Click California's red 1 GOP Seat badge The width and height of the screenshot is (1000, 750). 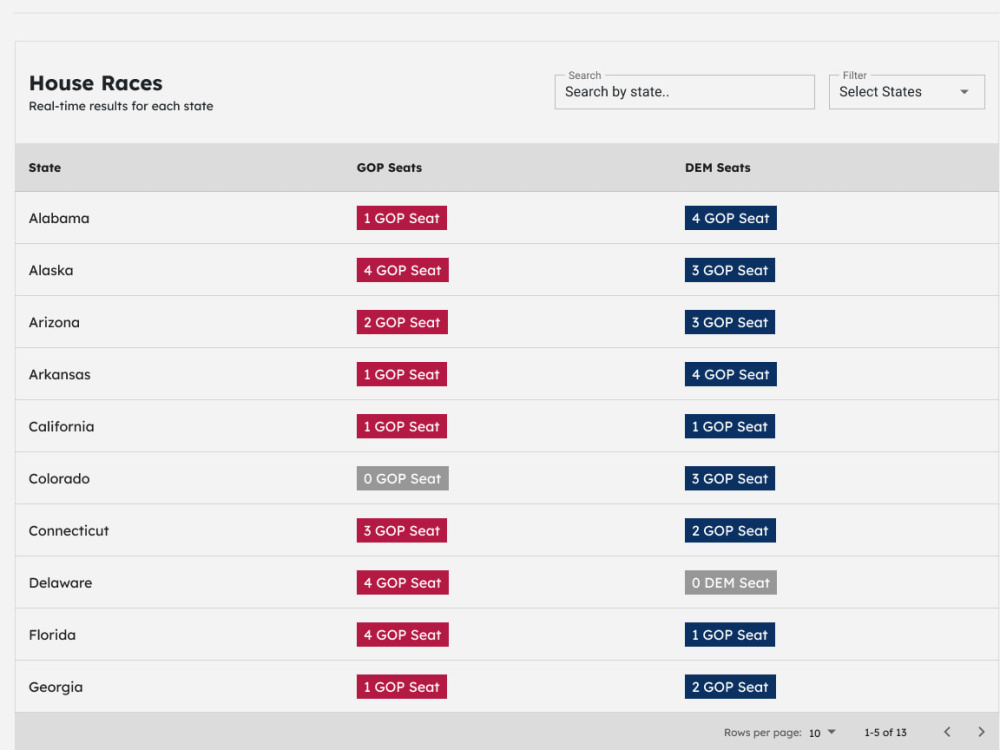[402, 427]
